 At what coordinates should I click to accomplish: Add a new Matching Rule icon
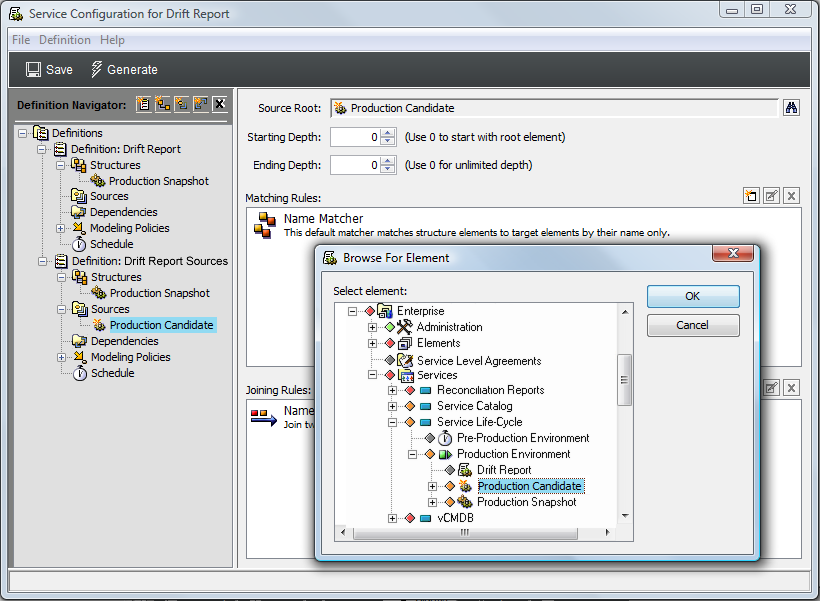(751, 196)
